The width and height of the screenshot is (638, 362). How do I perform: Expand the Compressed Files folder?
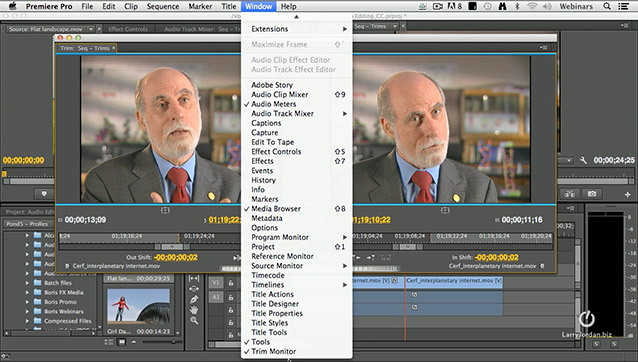click(x=27, y=321)
